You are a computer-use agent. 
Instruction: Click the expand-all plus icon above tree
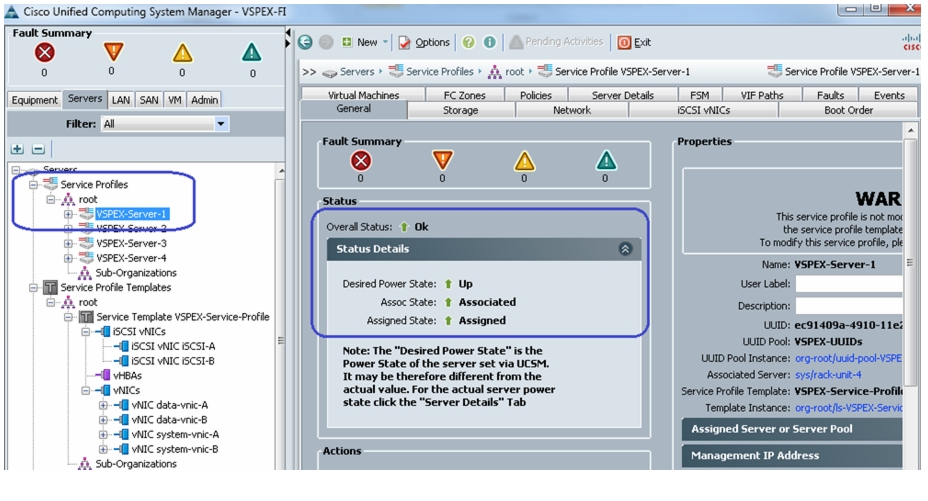17,149
